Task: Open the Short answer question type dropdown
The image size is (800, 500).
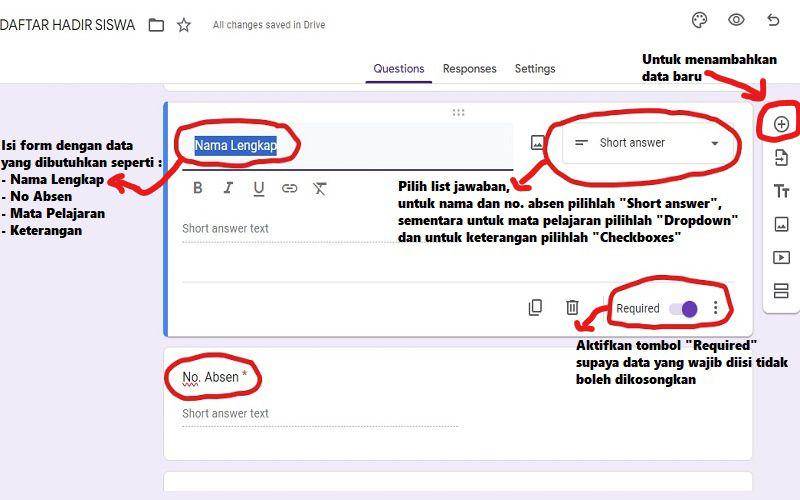Action: pyautogui.click(x=646, y=143)
